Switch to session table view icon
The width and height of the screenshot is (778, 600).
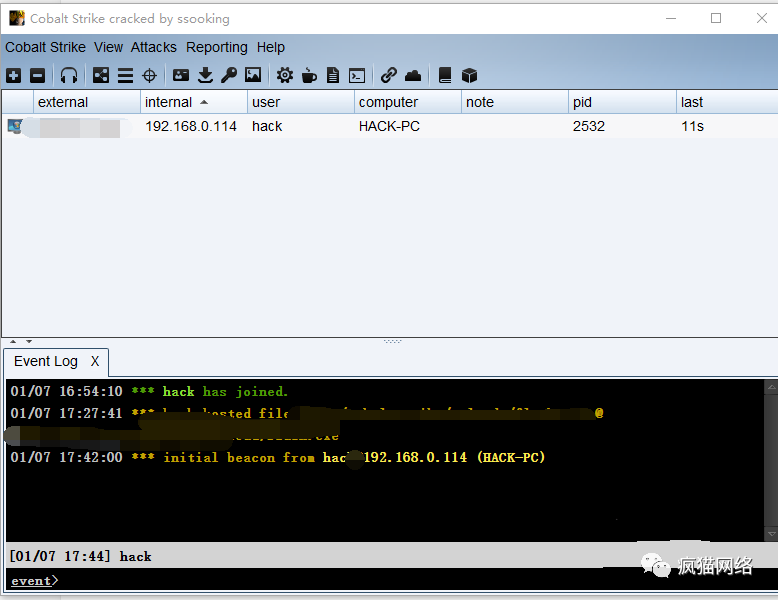(125, 75)
